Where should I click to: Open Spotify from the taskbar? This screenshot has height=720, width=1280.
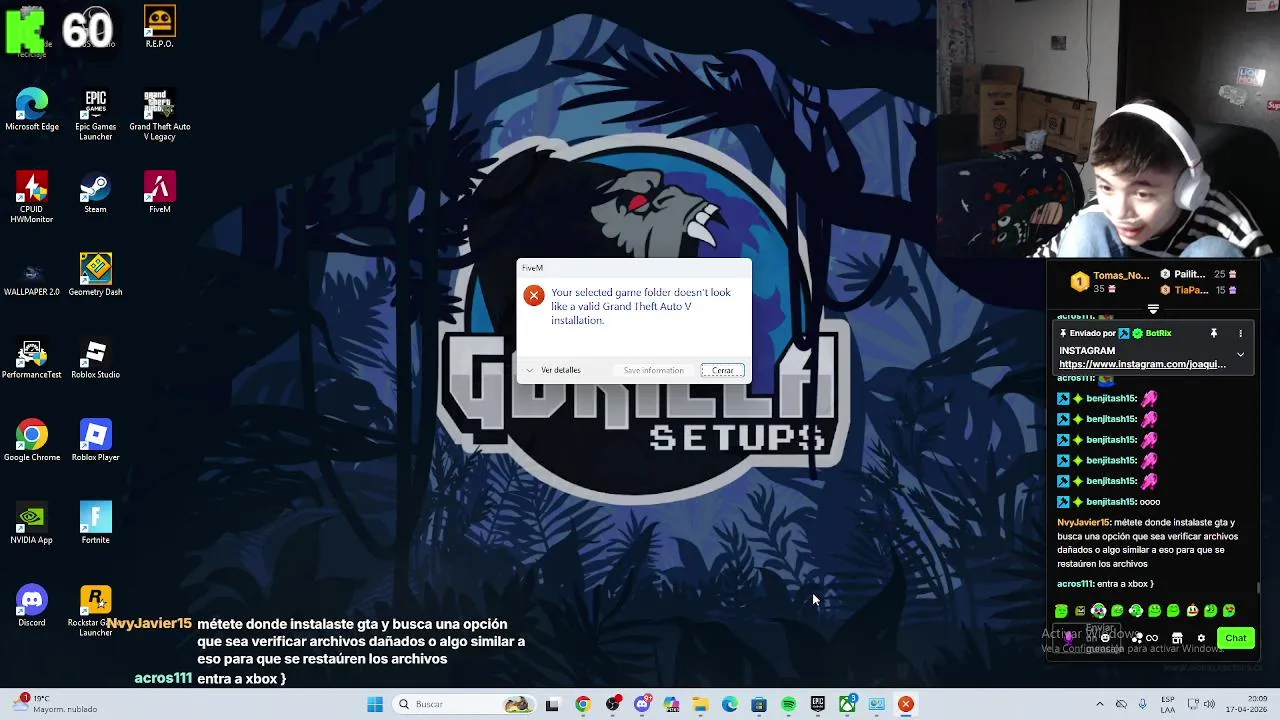point(788,704)
